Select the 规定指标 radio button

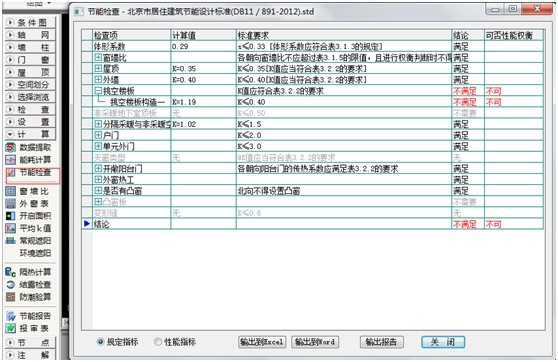(100, 342)
